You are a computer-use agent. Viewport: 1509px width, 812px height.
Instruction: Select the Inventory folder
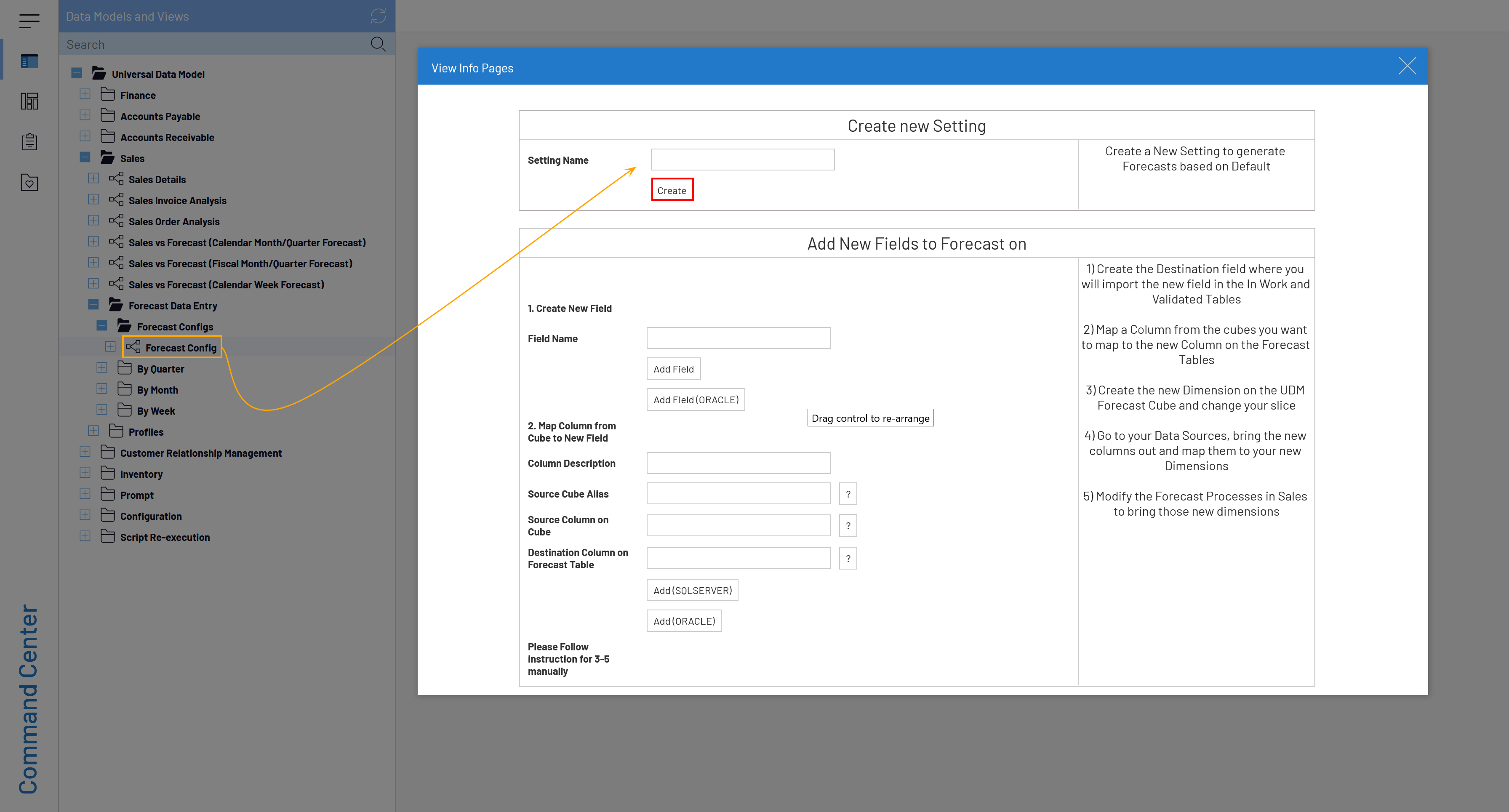point(141,474)
